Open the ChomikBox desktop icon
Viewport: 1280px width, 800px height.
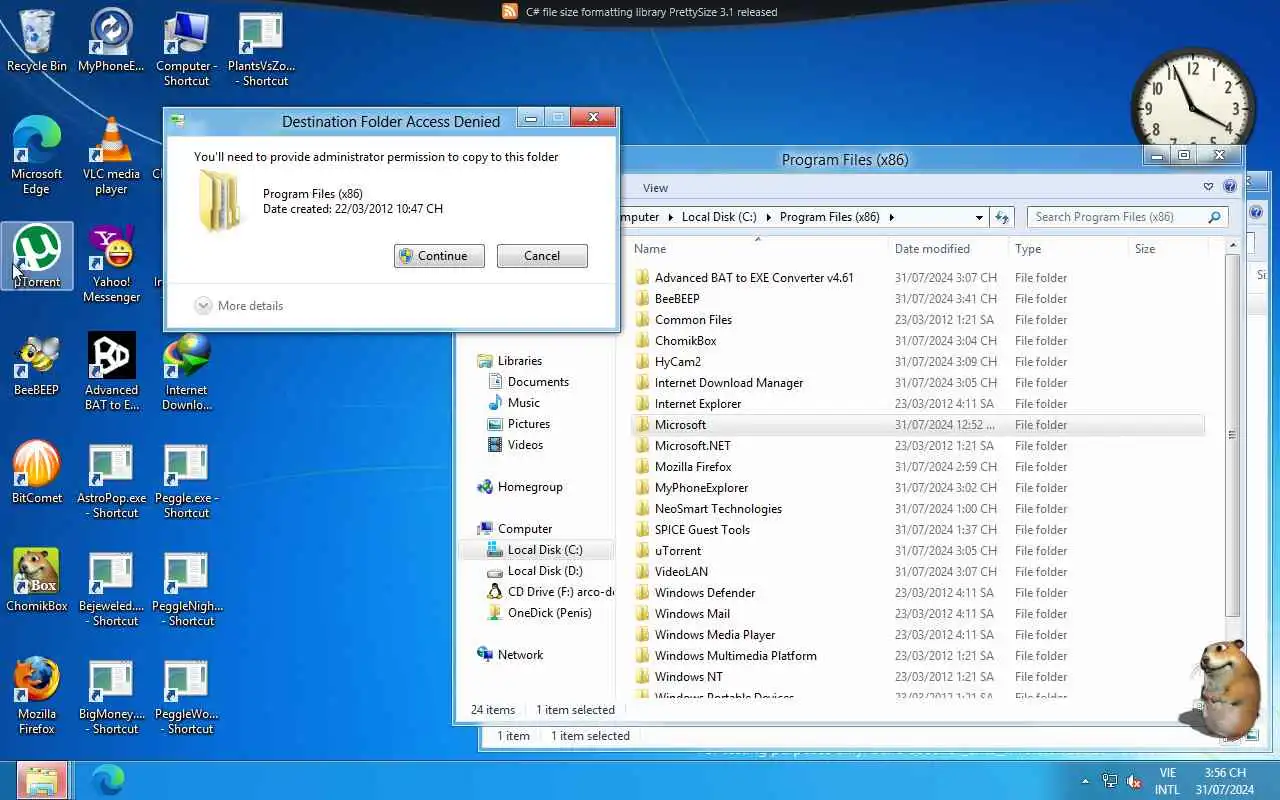pos(37,580)
